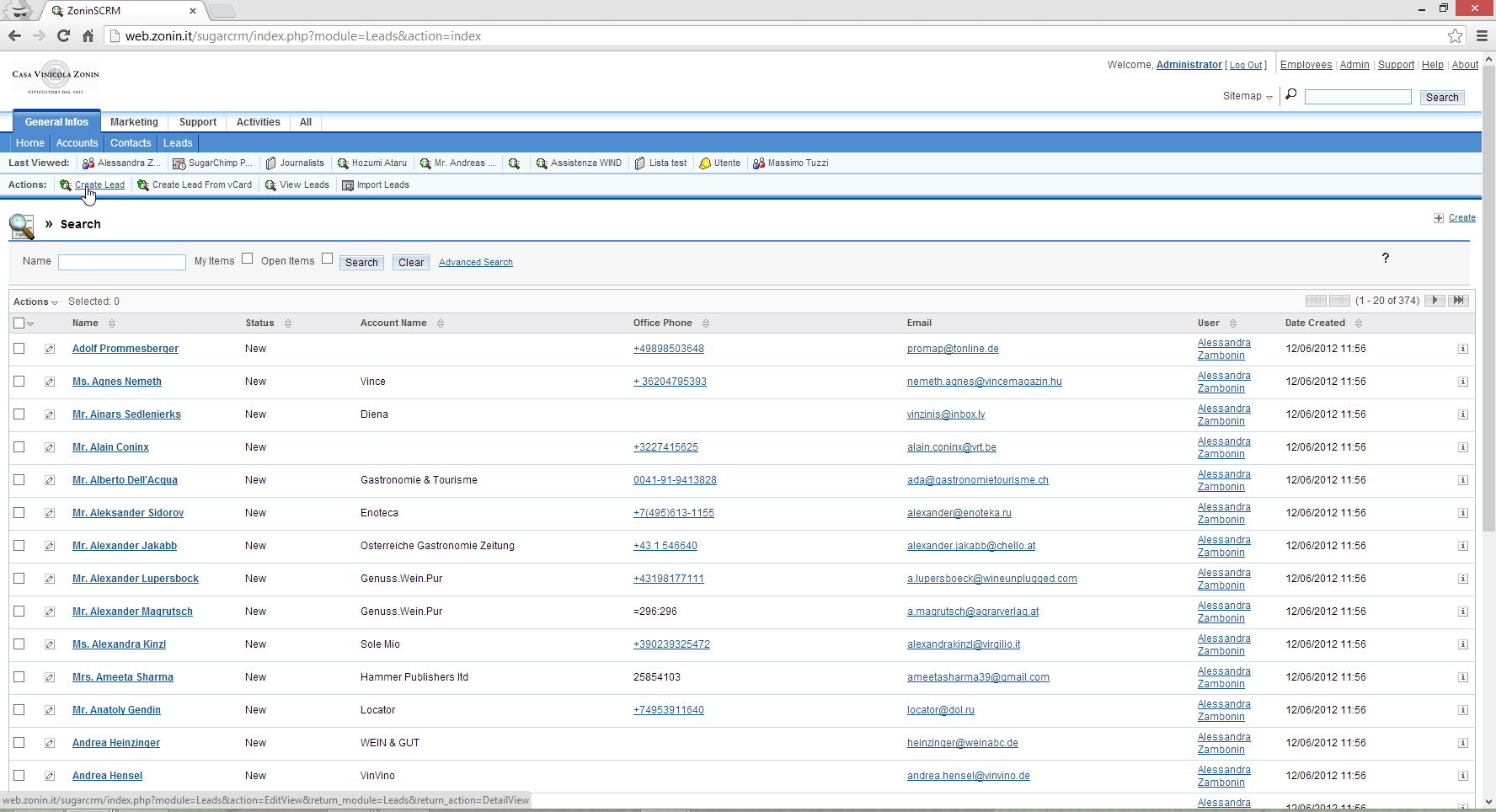Check the box for Mr. Ainars Sedlenierks

click(x=19, y=414)
